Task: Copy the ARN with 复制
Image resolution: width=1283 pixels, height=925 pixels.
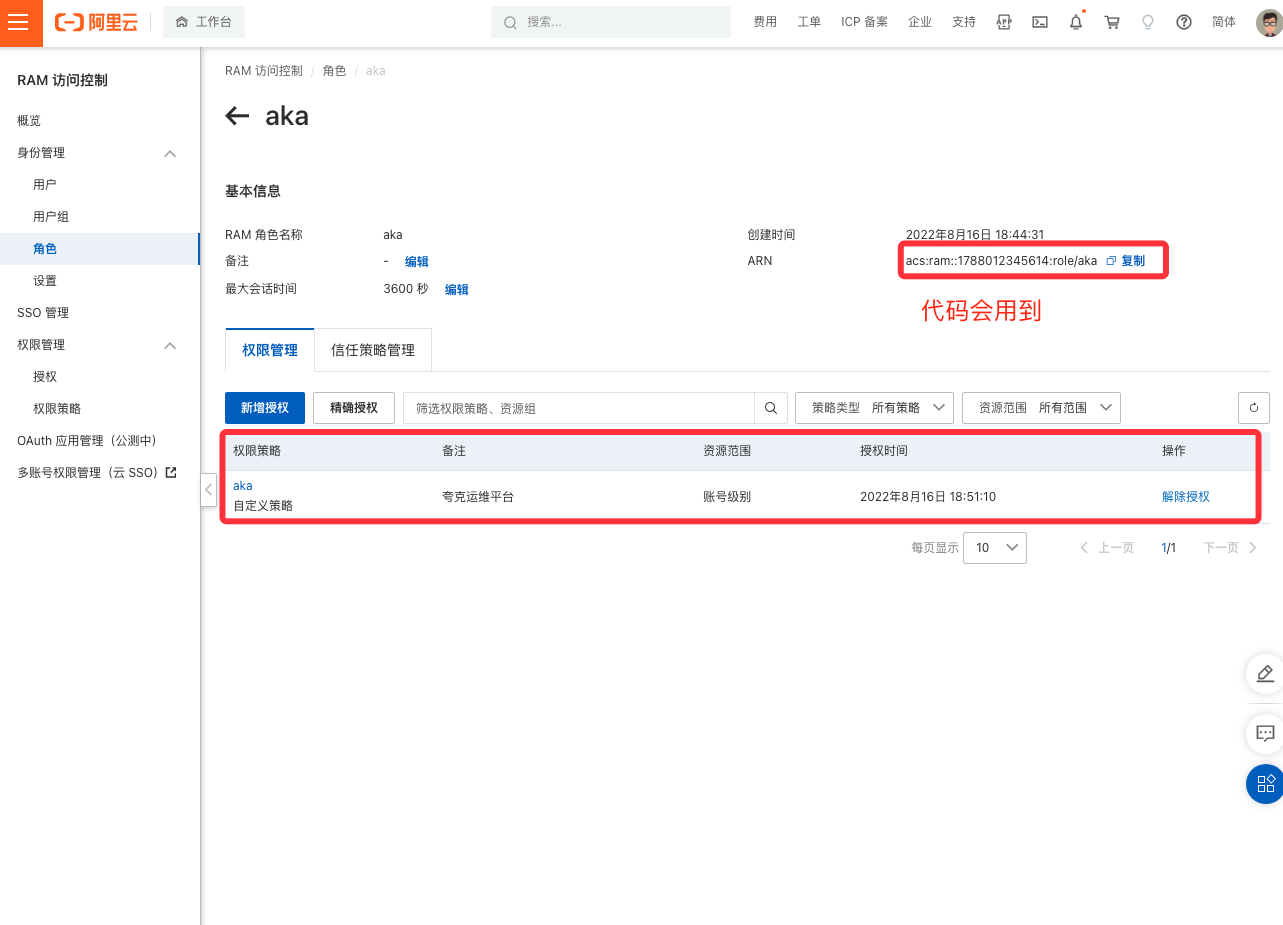Action: click(1126, 261)
